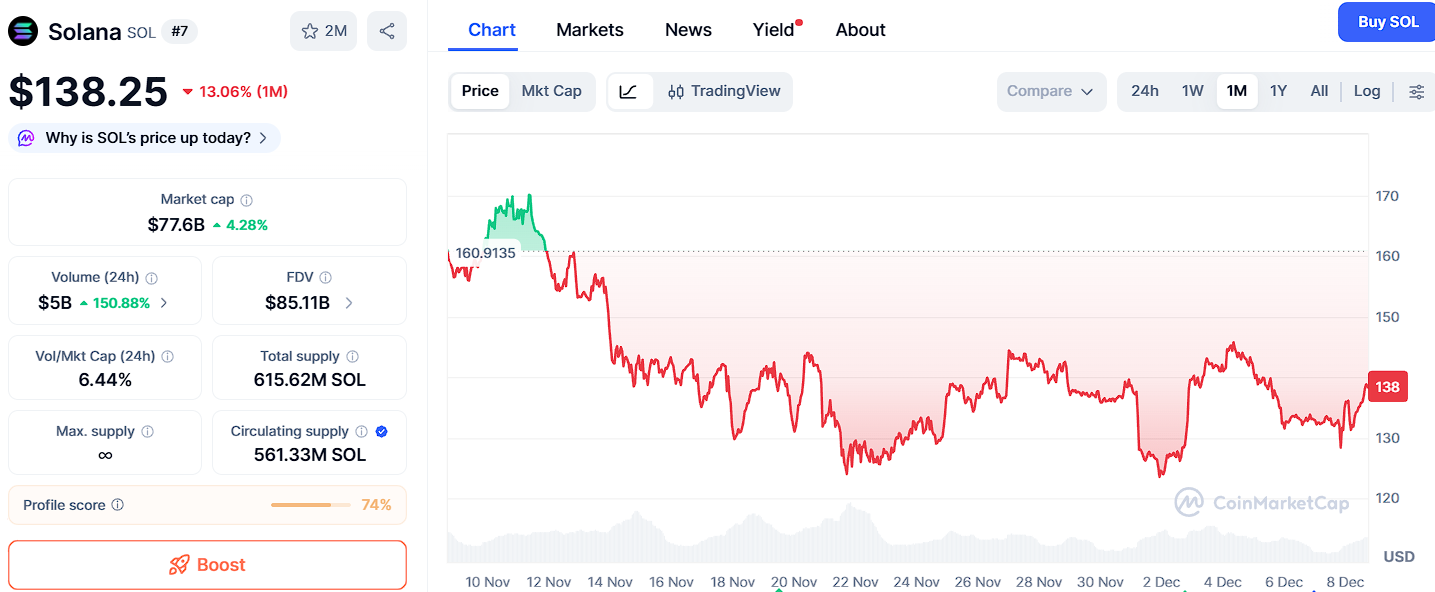Switch the chart to Mkt Cap view
Screen dimensions: 1435x592
tap(552, 91)
